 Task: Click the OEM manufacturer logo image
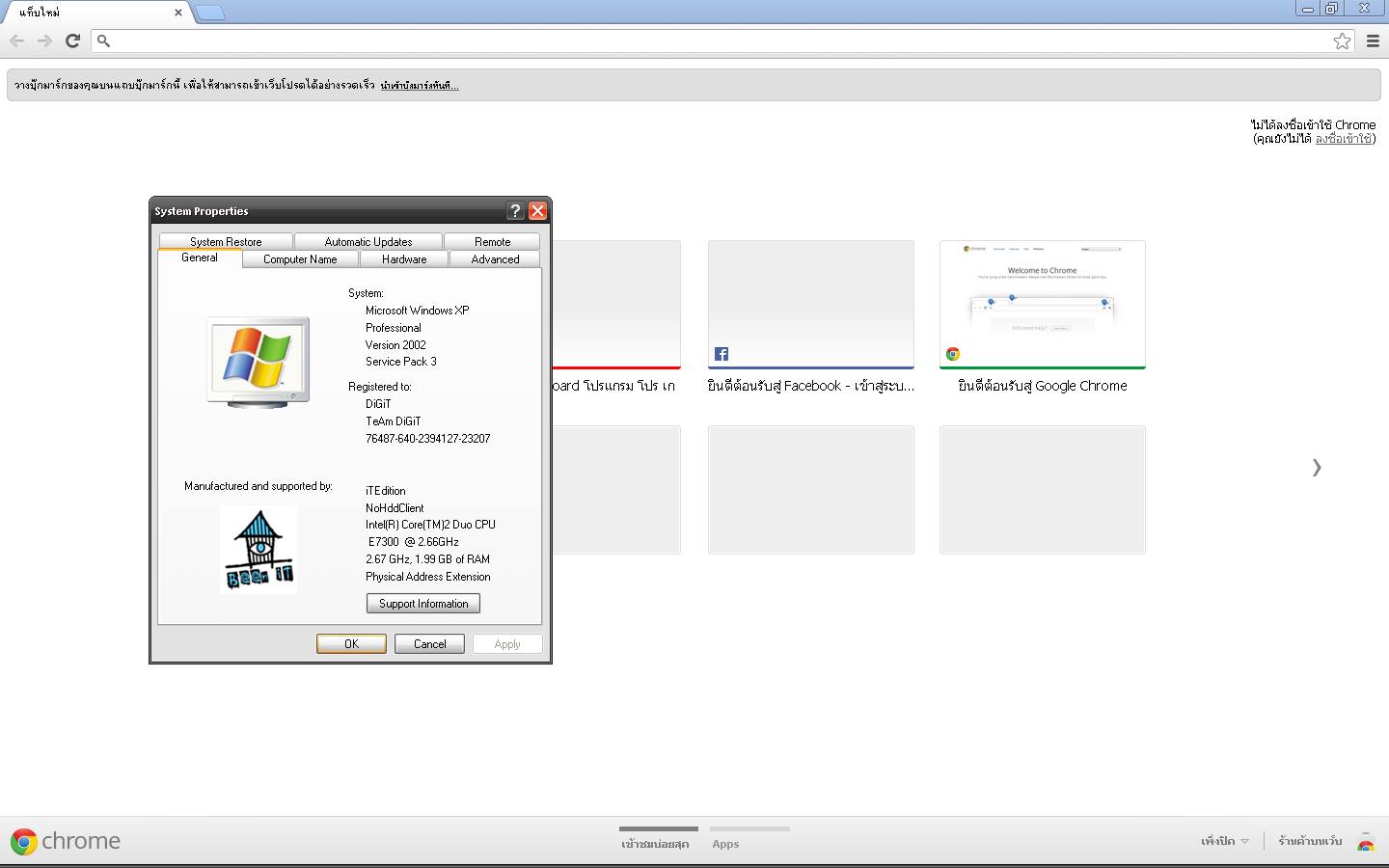[x=259, y=549]
